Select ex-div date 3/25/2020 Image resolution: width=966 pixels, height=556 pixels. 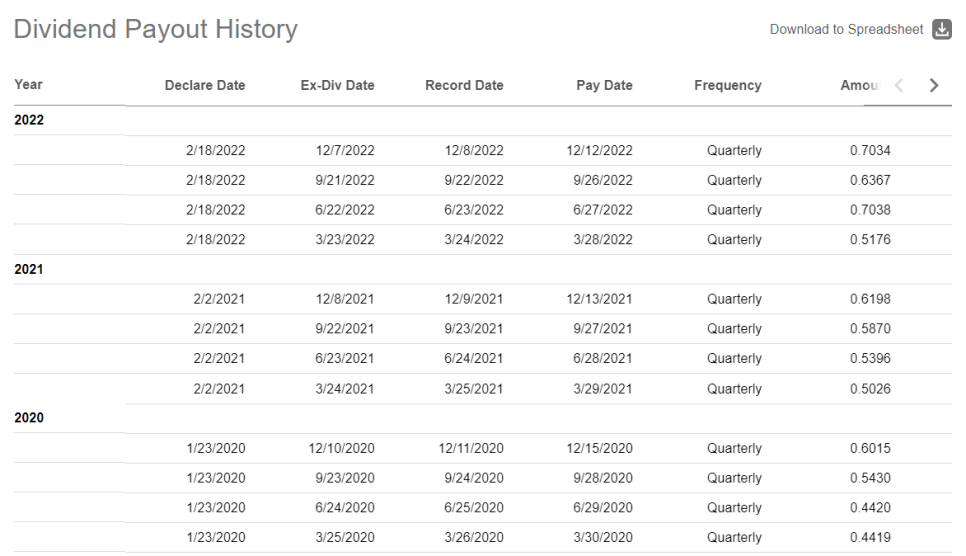(x=345, y=538)
